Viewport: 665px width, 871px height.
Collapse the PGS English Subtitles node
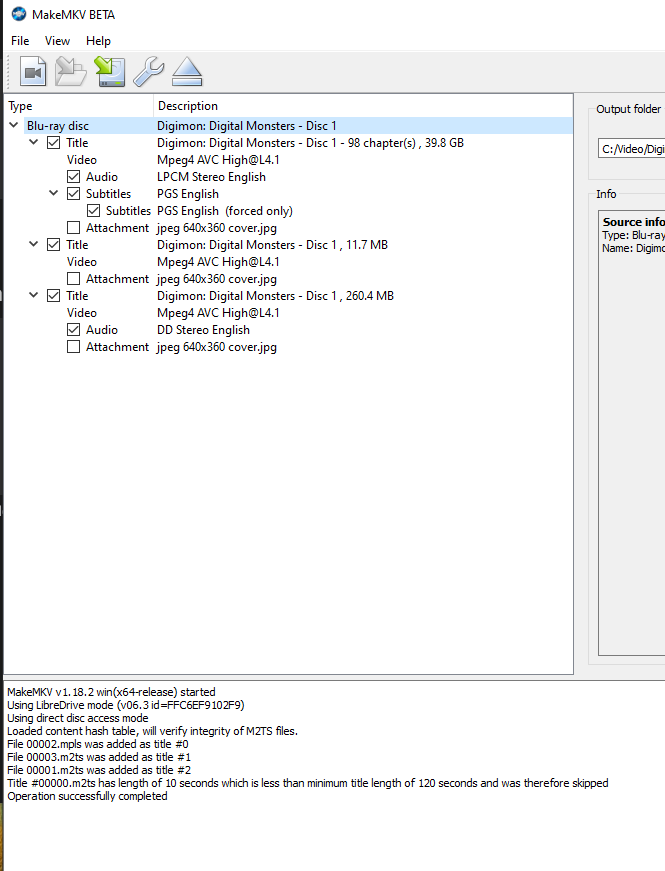[x=53, y=193]
